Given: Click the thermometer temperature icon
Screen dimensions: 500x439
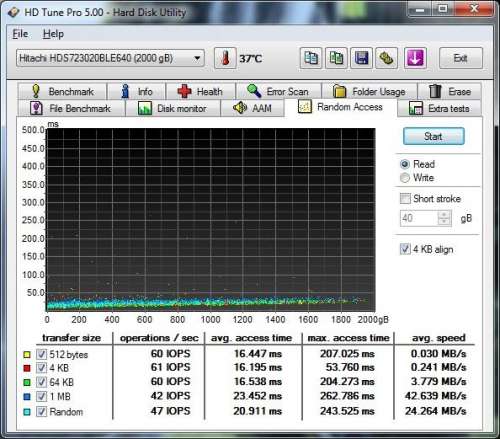Looking at the screenshot, I should (225, 58).
